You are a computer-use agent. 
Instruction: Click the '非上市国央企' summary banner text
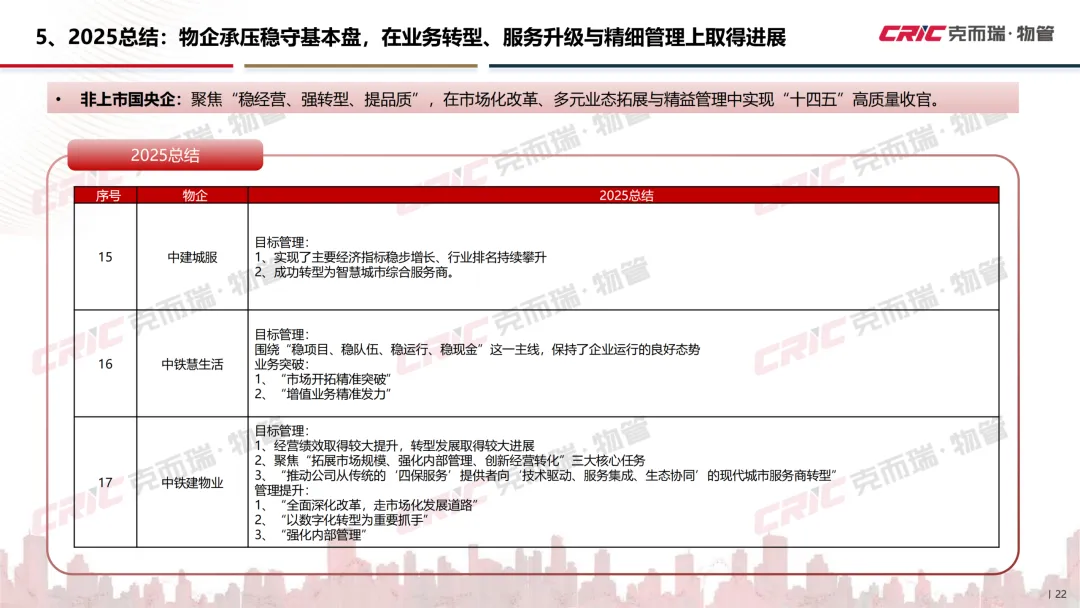pos(510,100)
